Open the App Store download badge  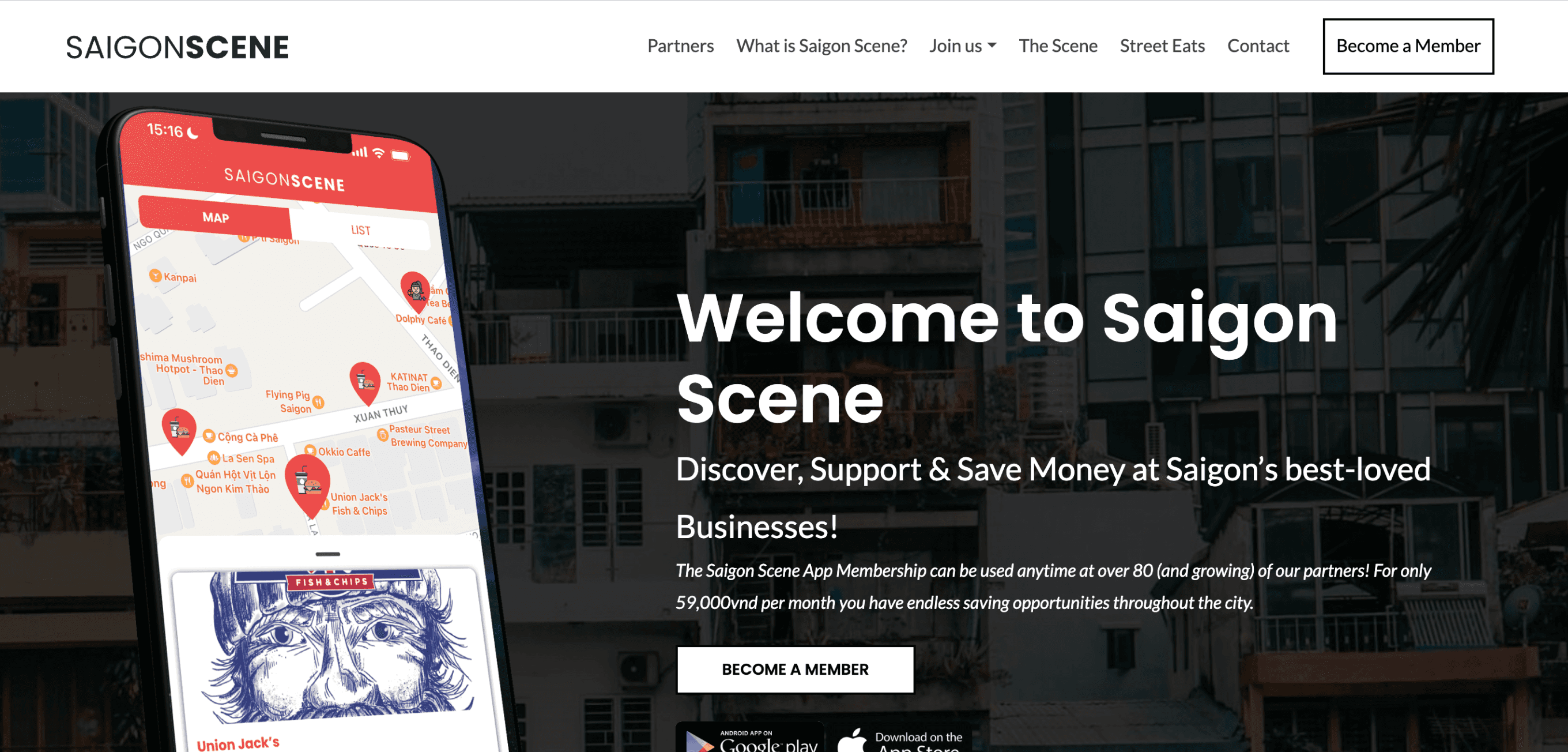click(x=902, y=738)
